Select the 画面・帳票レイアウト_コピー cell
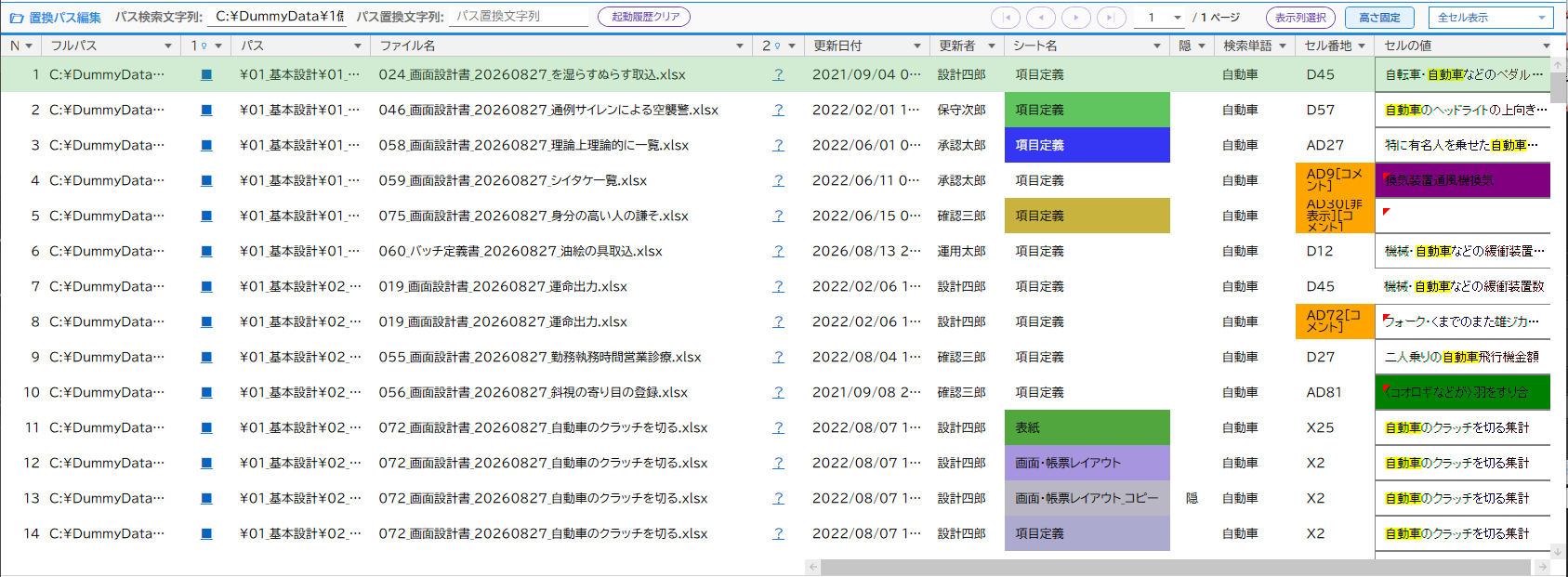The width and height of the screenshot is (1568, 577). pos(1087,498)
